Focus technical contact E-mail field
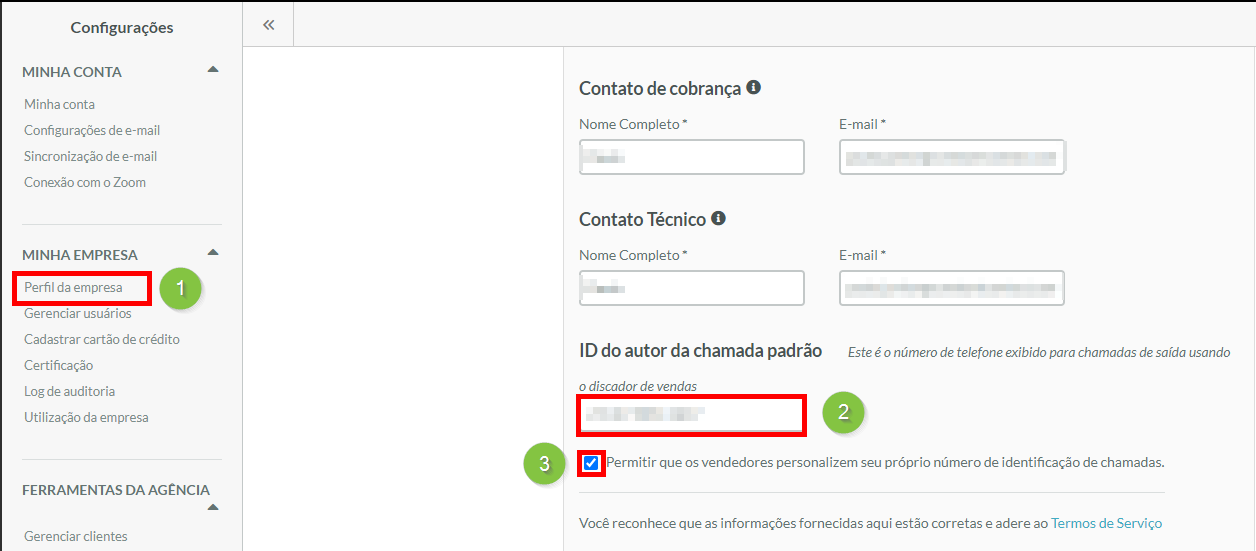The image size is (1256, 551). click(952, 288)
